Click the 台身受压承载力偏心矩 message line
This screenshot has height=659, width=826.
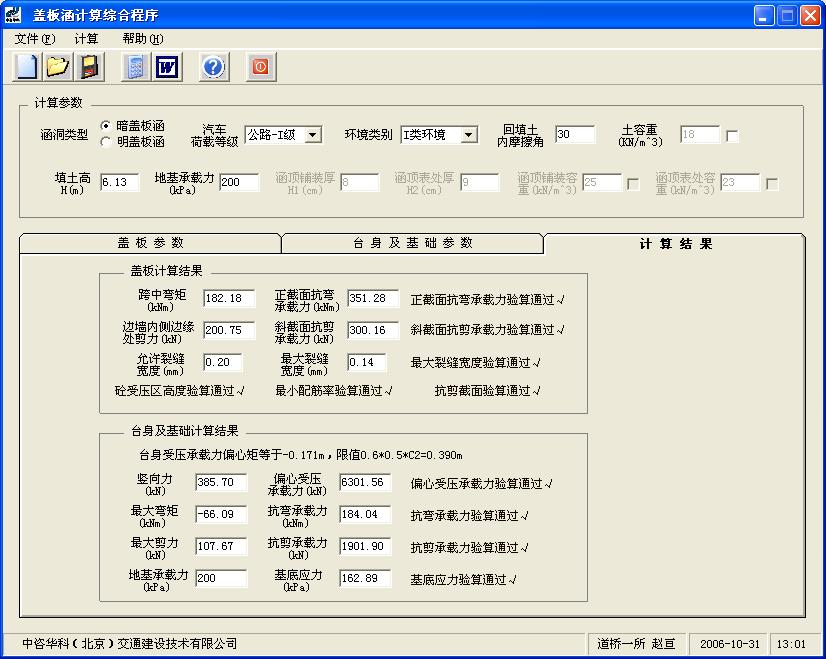pyautogui.click(x=301, y=455)
